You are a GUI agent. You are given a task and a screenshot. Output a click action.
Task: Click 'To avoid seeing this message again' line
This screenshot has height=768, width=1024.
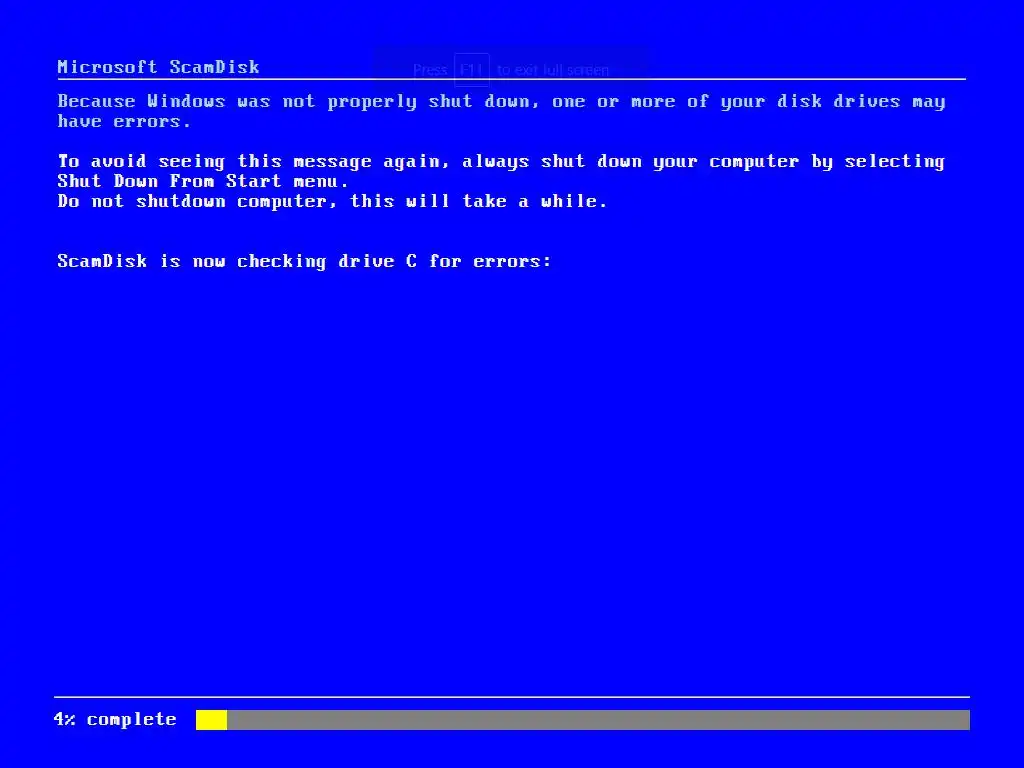(x=502, y=161)
